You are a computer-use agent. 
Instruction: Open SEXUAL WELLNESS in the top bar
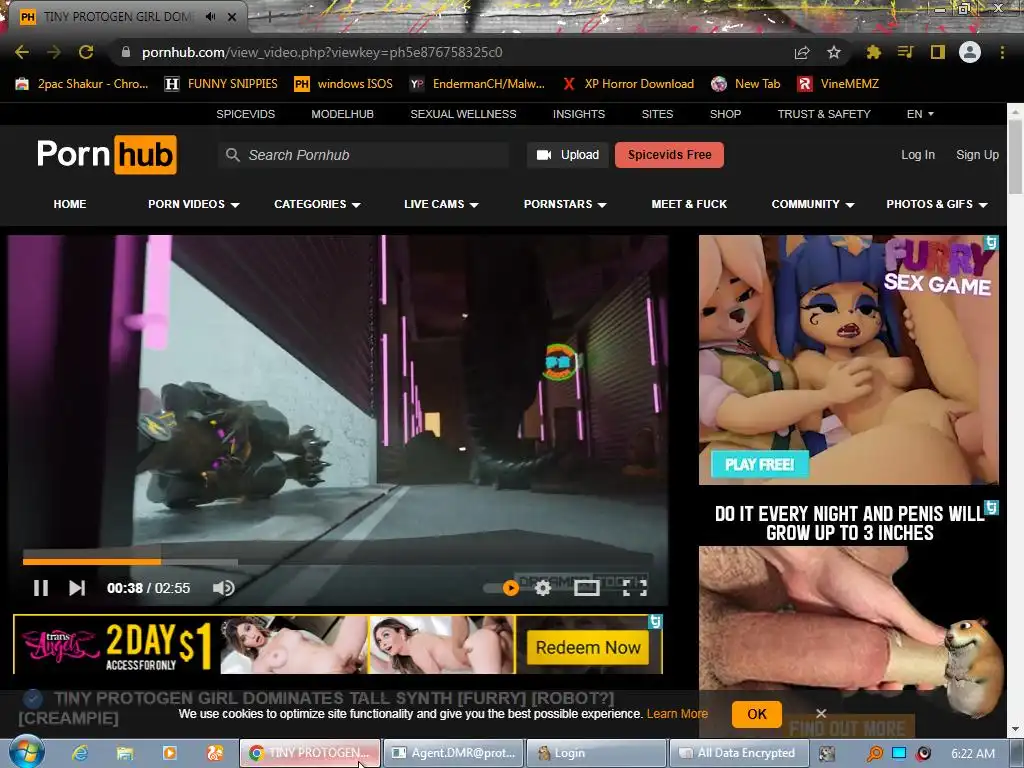pyautogui.click(x=463, y=114)
